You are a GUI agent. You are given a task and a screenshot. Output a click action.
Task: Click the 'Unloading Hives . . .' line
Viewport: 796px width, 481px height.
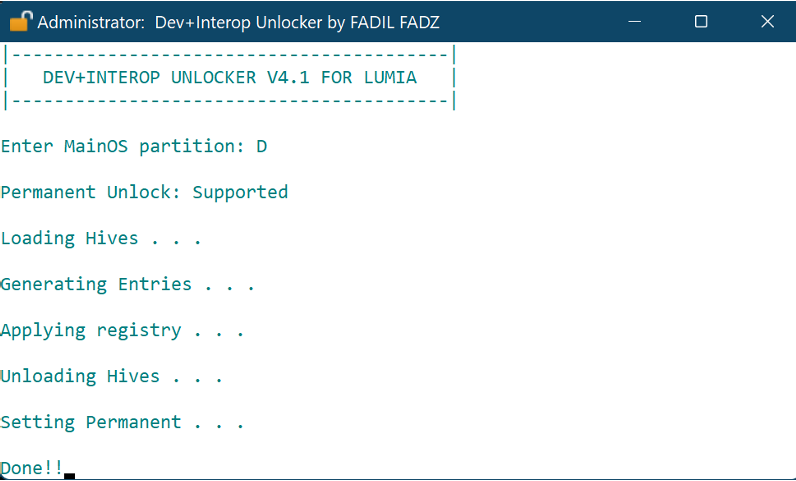coord(111,376)
